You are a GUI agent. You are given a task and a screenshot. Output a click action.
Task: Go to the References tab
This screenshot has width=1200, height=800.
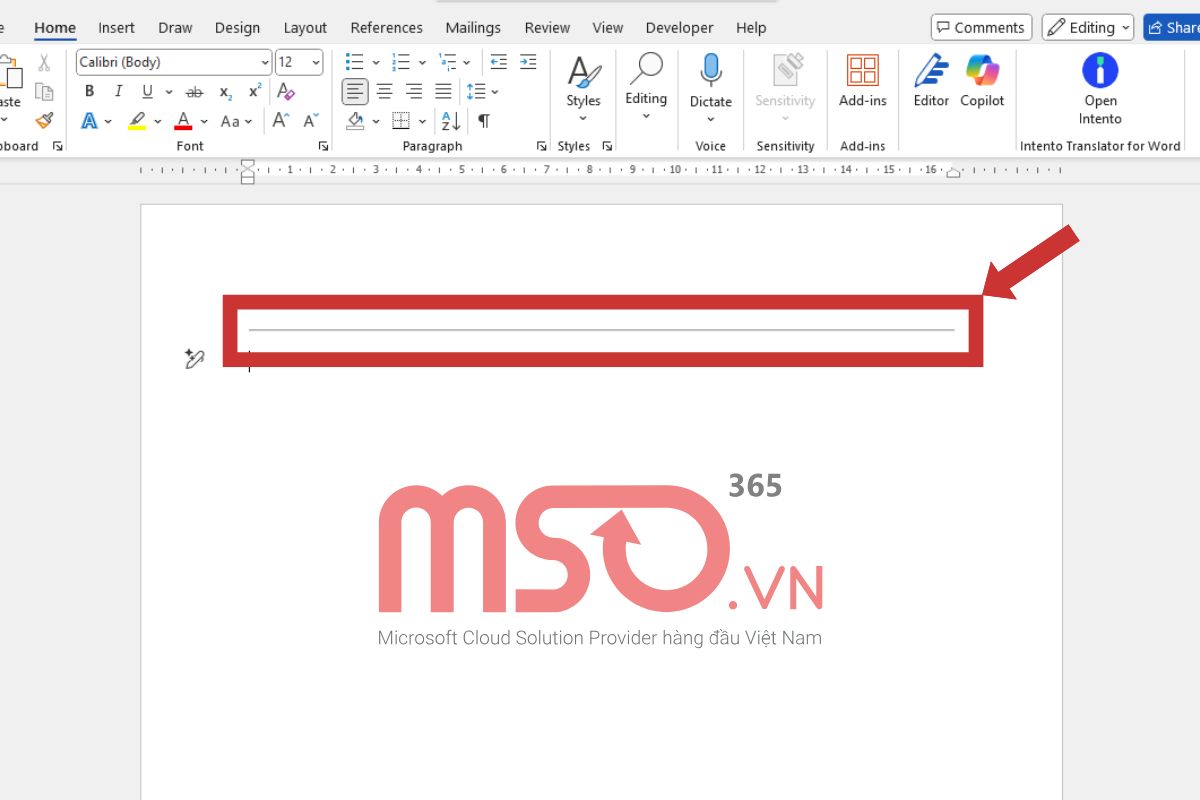click(x=386, y=28)
